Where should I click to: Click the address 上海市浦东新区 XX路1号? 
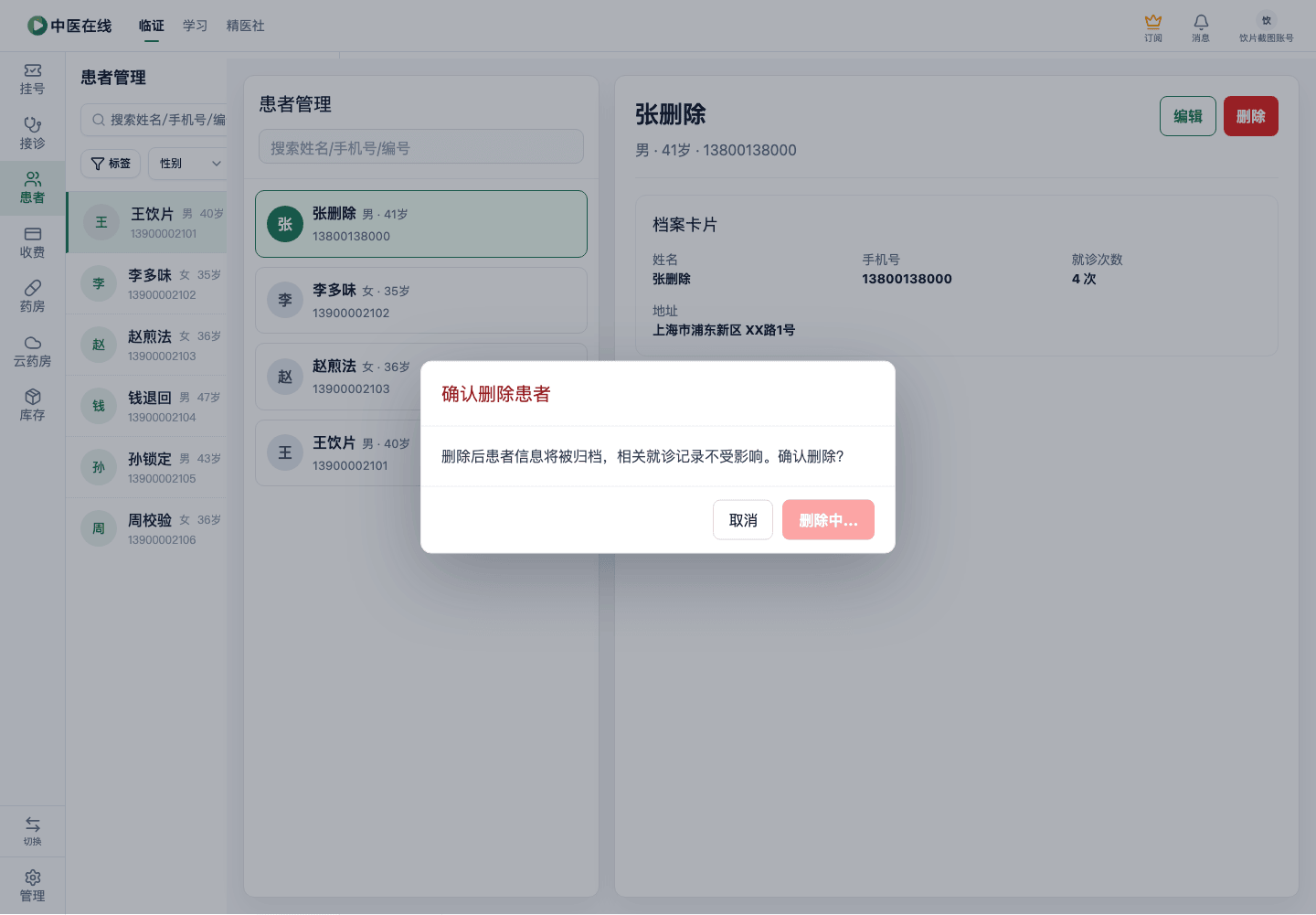pyautogui.click(x=724, y=330)
